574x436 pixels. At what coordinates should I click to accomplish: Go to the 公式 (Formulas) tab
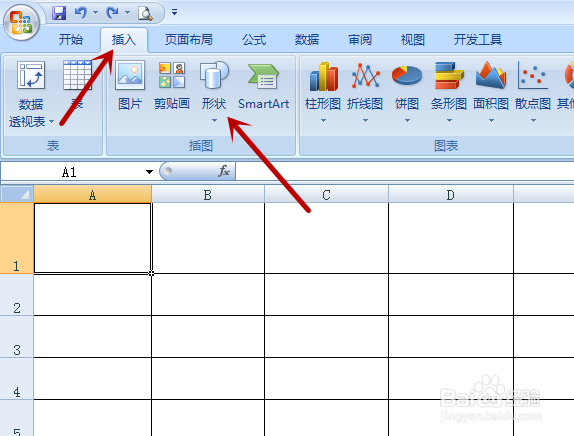click(254, 40)
